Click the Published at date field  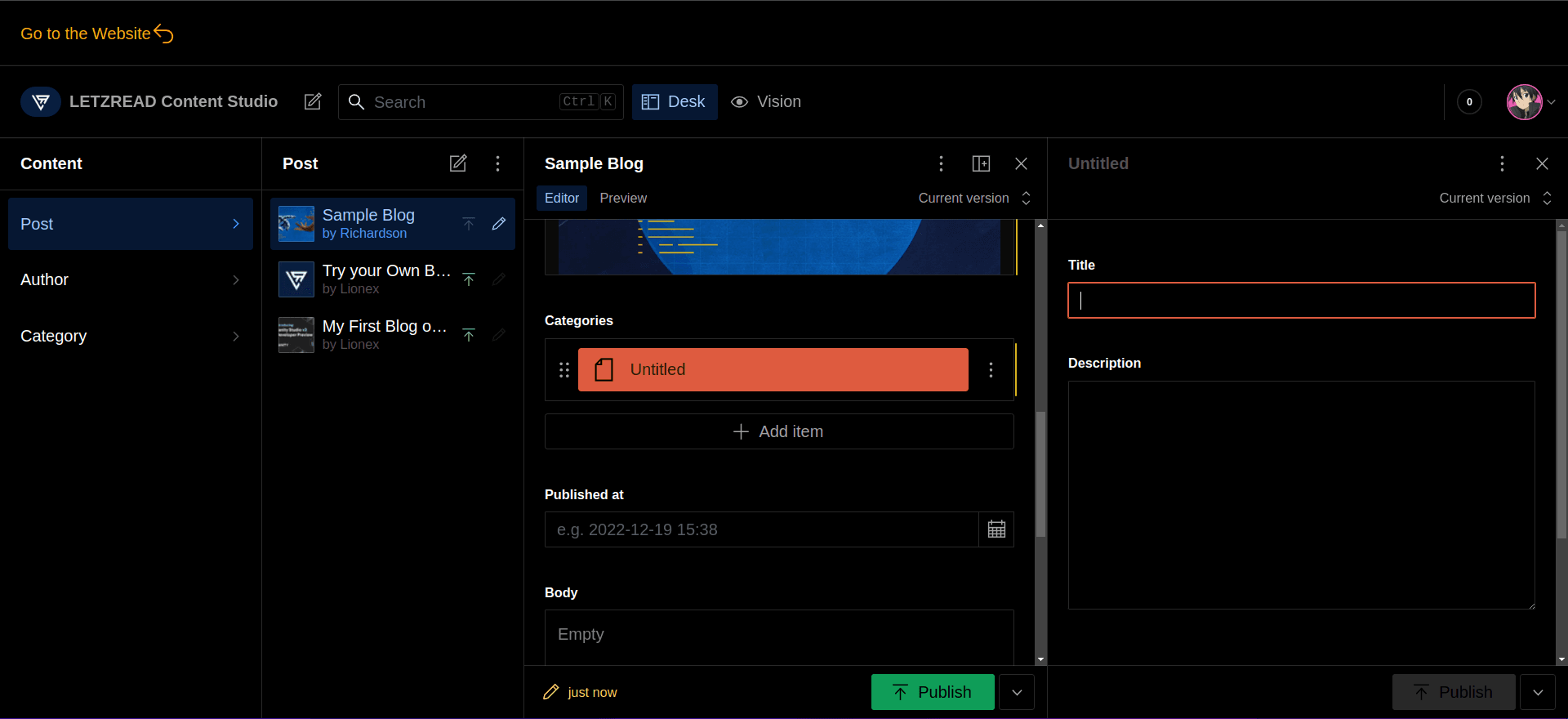762,529
